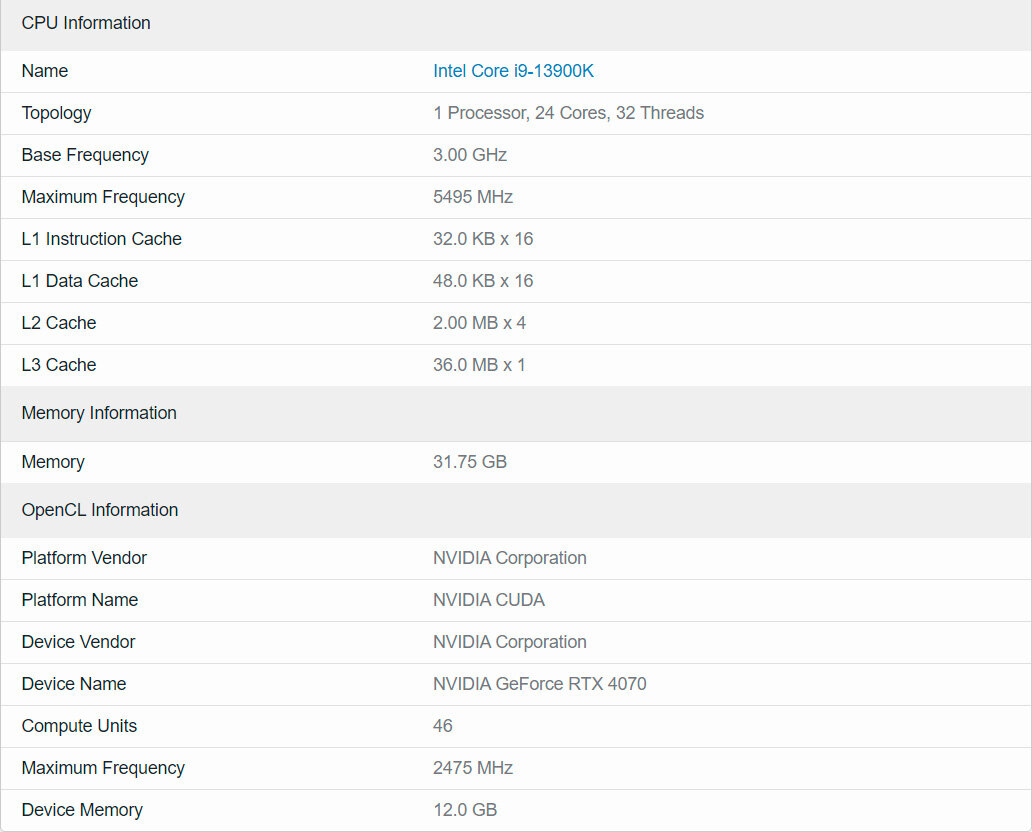Click the OpenCL section Maximum Frequency label
This screenshot has height=832, width=1032.
point(103,768)
